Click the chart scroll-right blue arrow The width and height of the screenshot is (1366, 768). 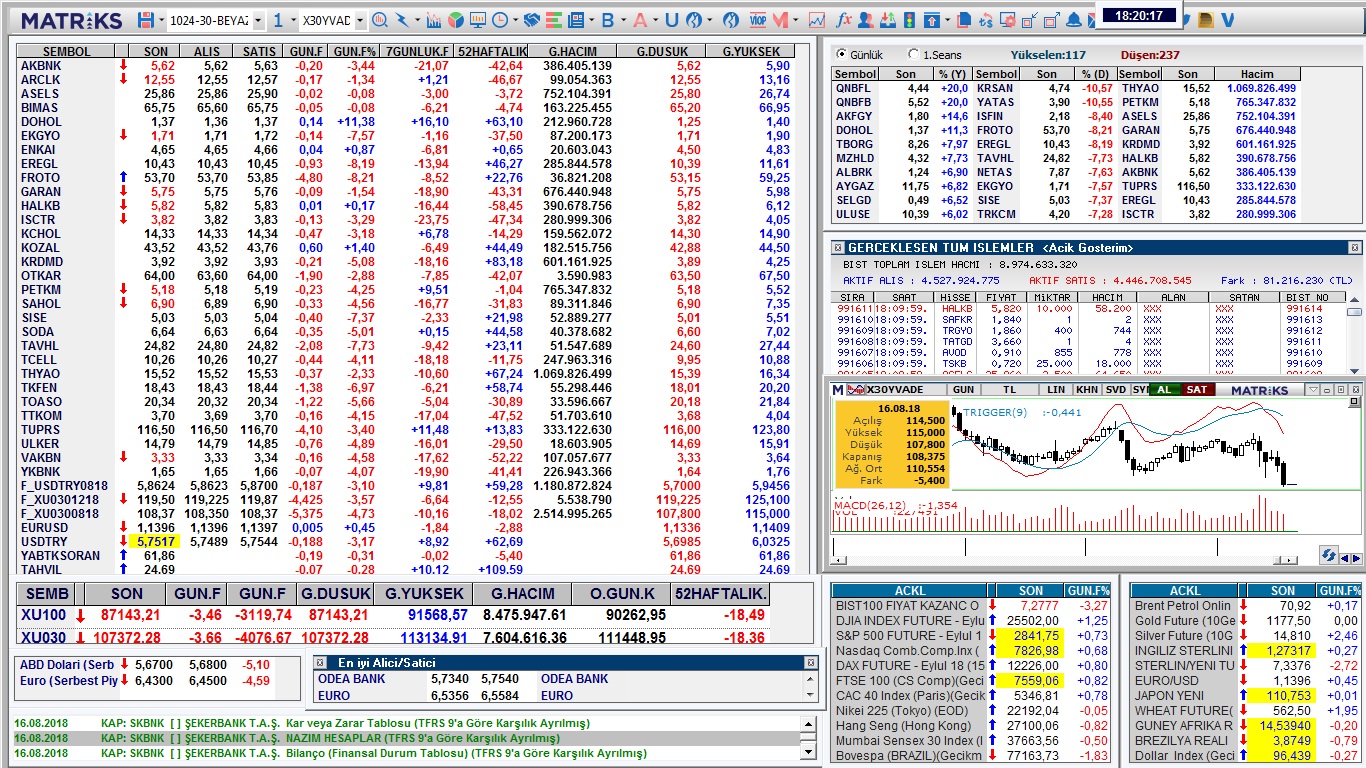tap(1356, 558)
